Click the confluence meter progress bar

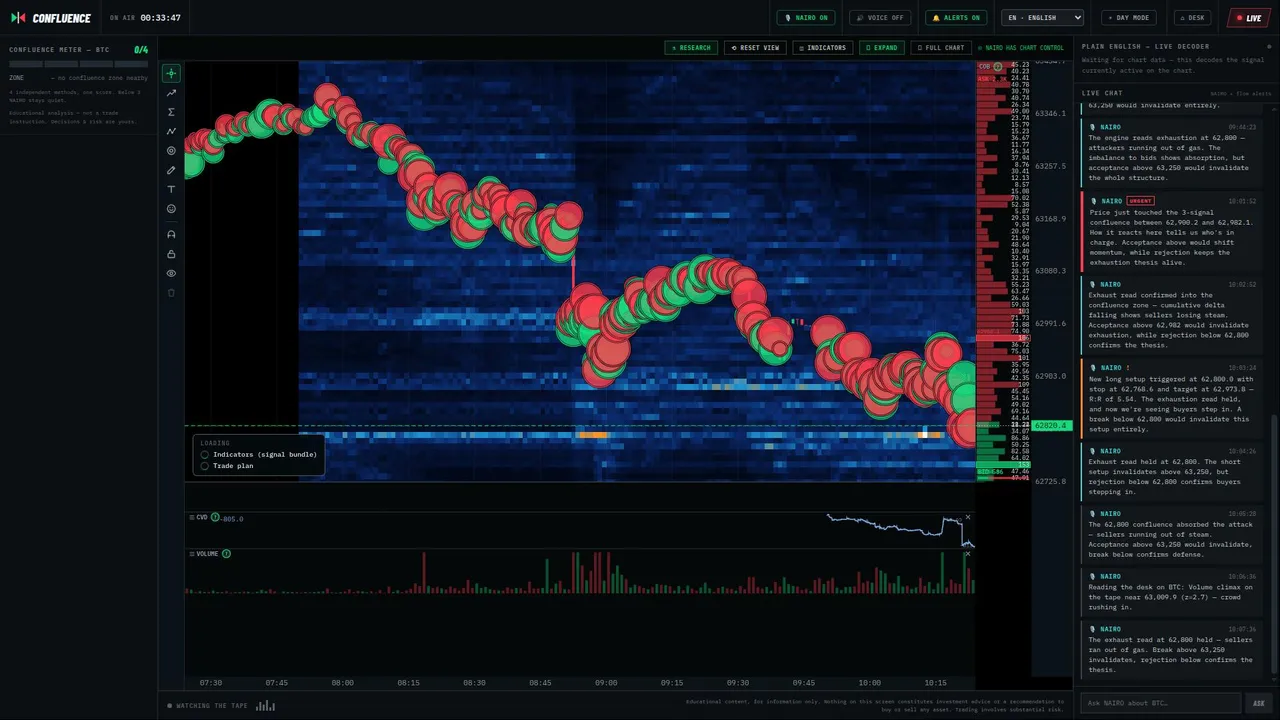(x=79, y=64)
